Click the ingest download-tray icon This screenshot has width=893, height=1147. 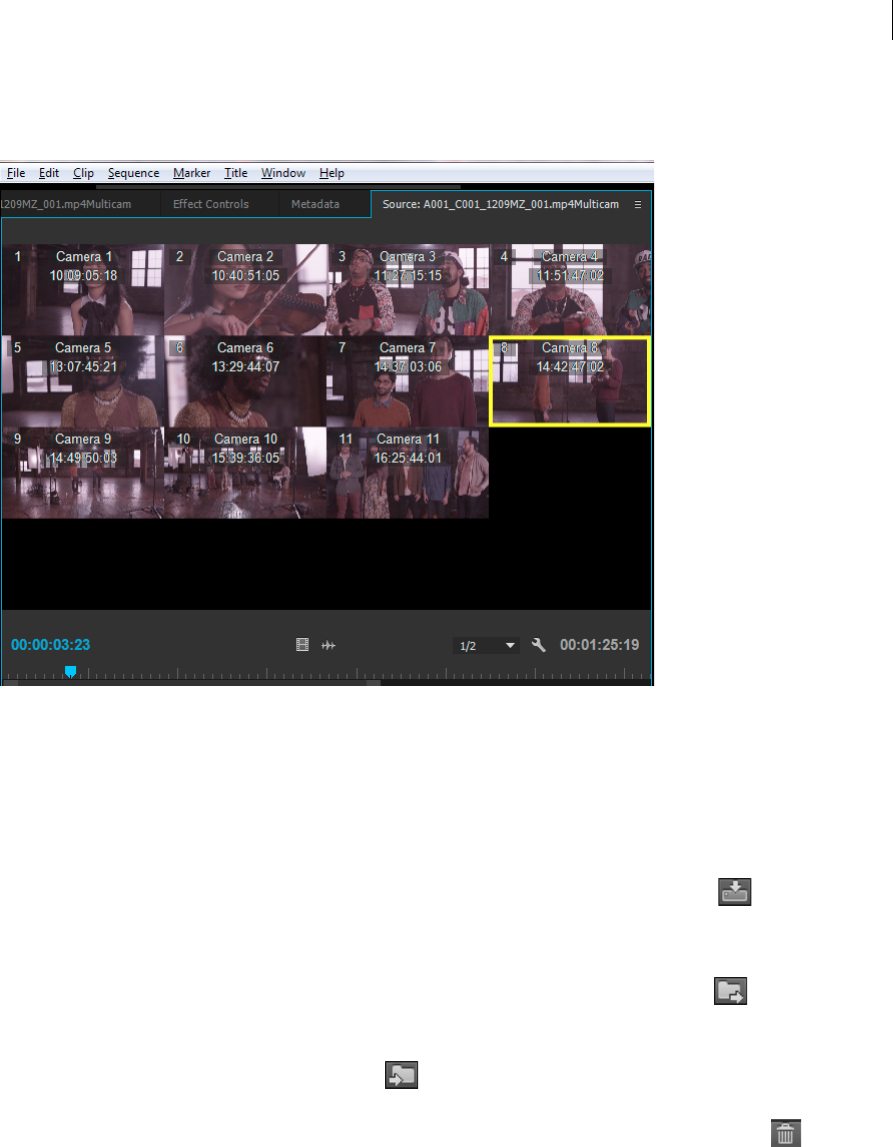[735, 892]
